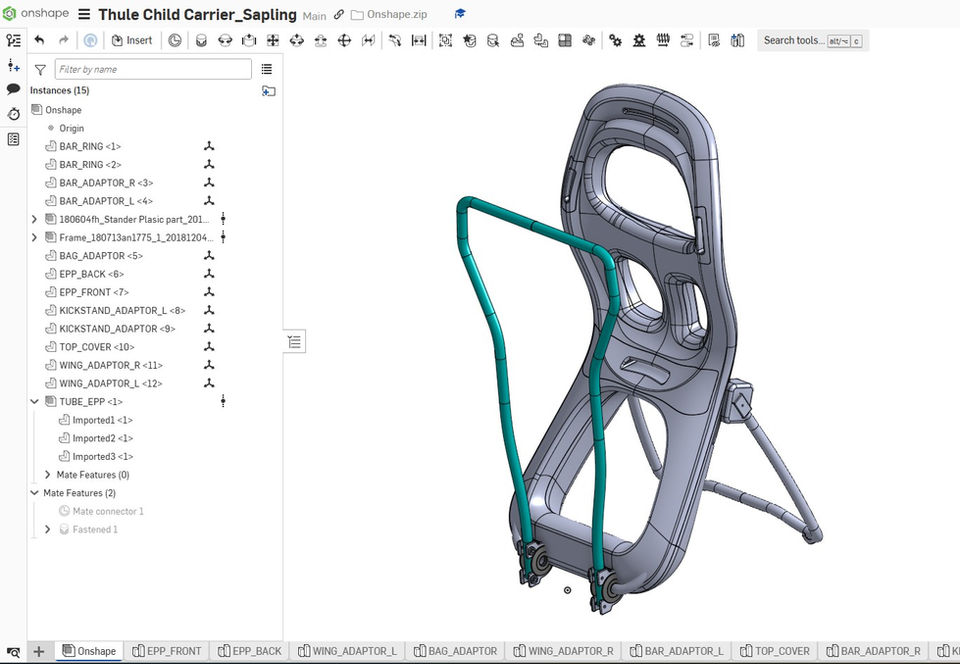Toggle the list view icon beside filter box
Screen dimensions: 960x664
pyautogui.click(x=266, y=69)
